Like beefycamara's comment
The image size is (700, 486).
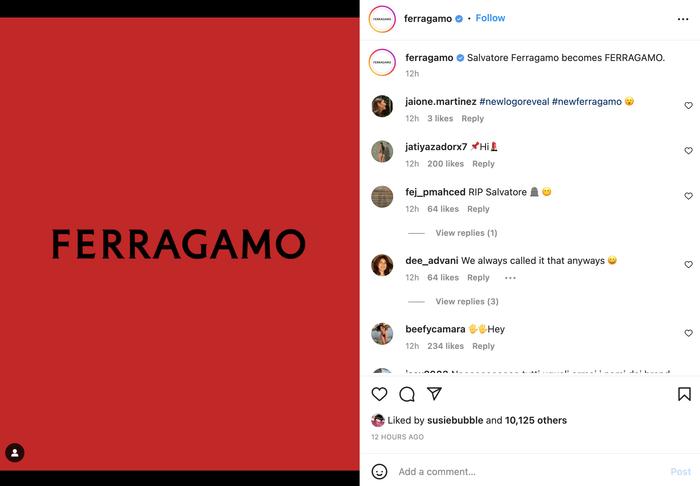(x=688, y=333)
